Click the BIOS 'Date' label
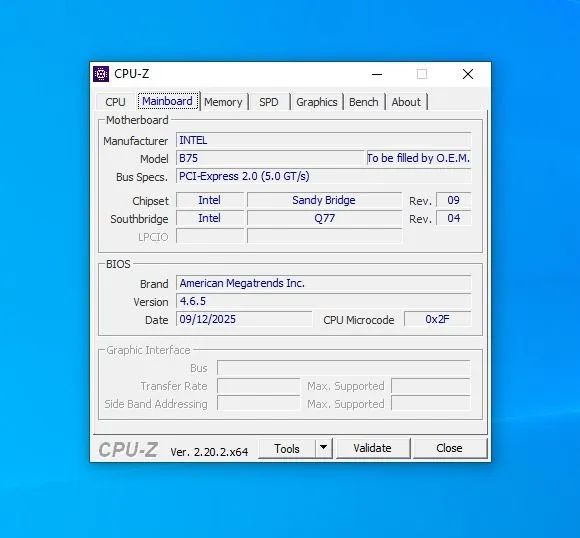This screenshot has width=580, height=538. (156, 320)
